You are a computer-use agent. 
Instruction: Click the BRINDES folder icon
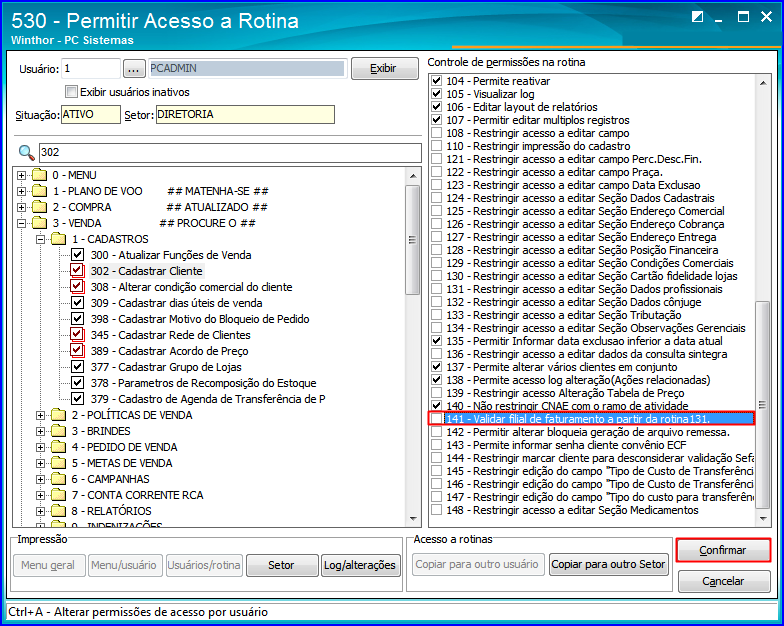point(58,431)
